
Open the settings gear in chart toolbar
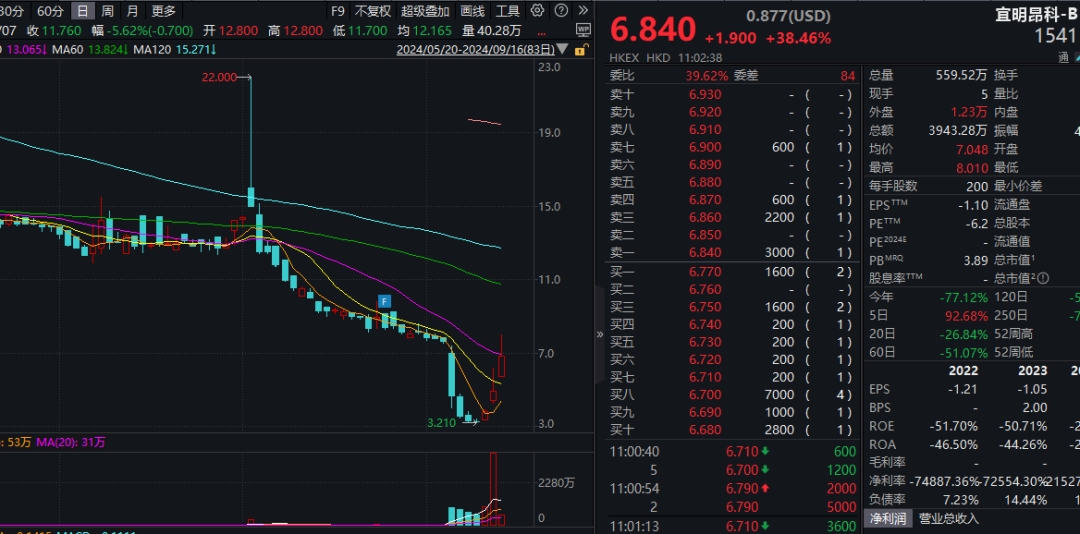point(538,11)
